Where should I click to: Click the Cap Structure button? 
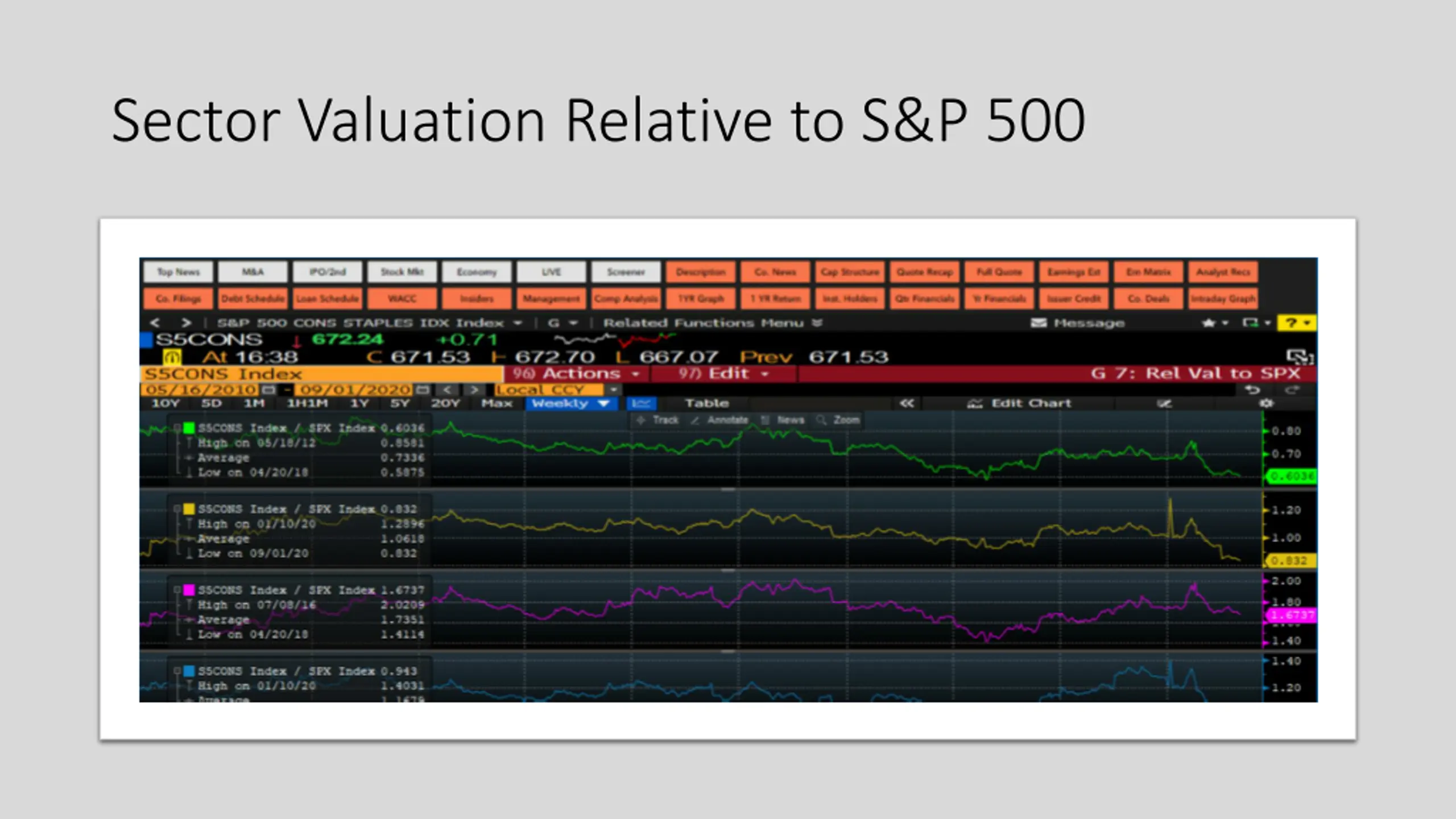[x=850, y=272]
